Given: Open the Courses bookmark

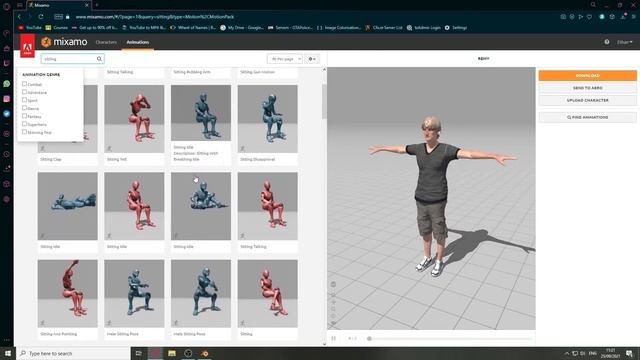Looking at the screenshot, I should click(x=57, y=28).
